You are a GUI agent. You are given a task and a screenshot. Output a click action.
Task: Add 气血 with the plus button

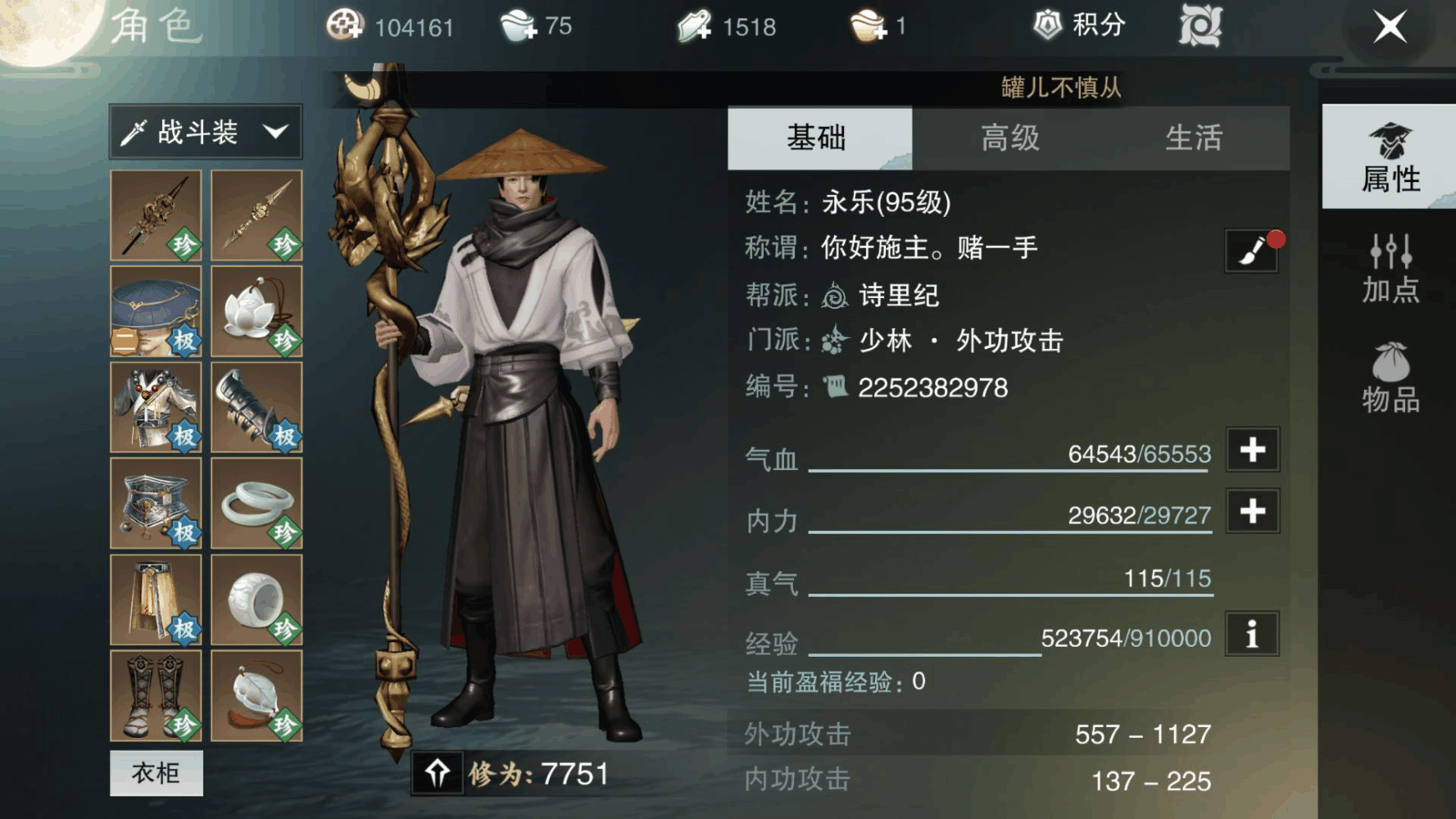pos(1252,450)
